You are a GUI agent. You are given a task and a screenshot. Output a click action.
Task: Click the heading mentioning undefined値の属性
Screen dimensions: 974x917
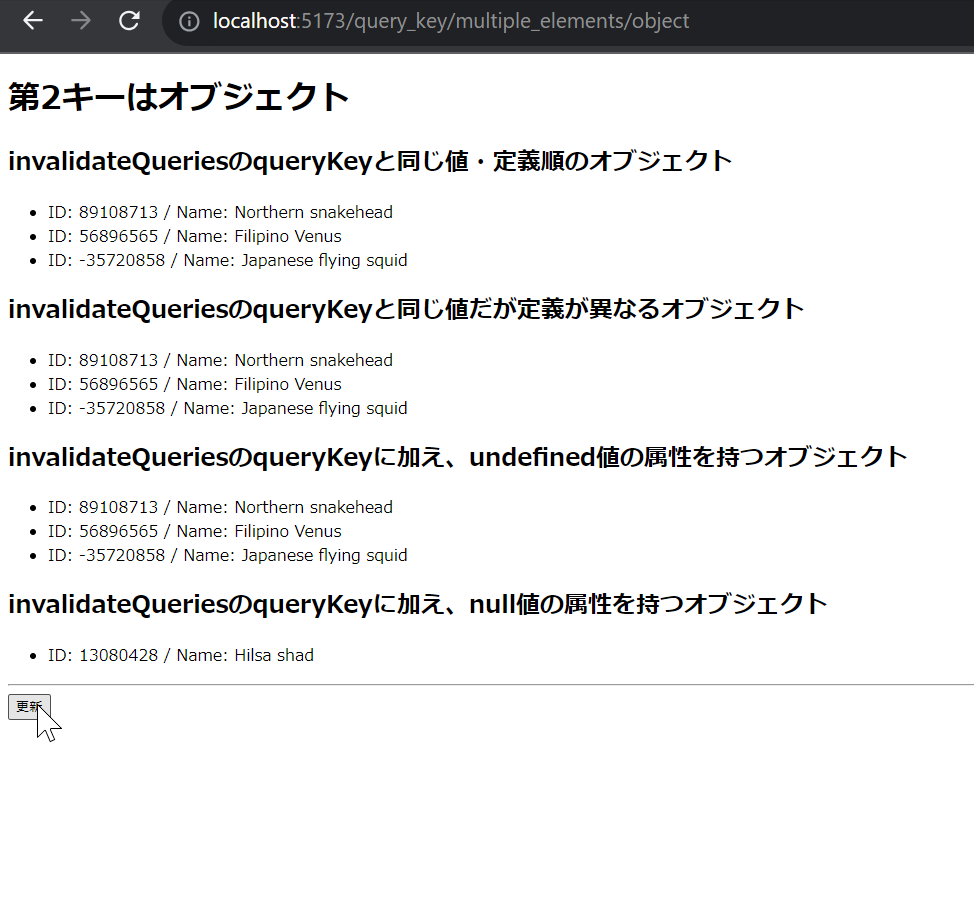click(x=457, y=456)
